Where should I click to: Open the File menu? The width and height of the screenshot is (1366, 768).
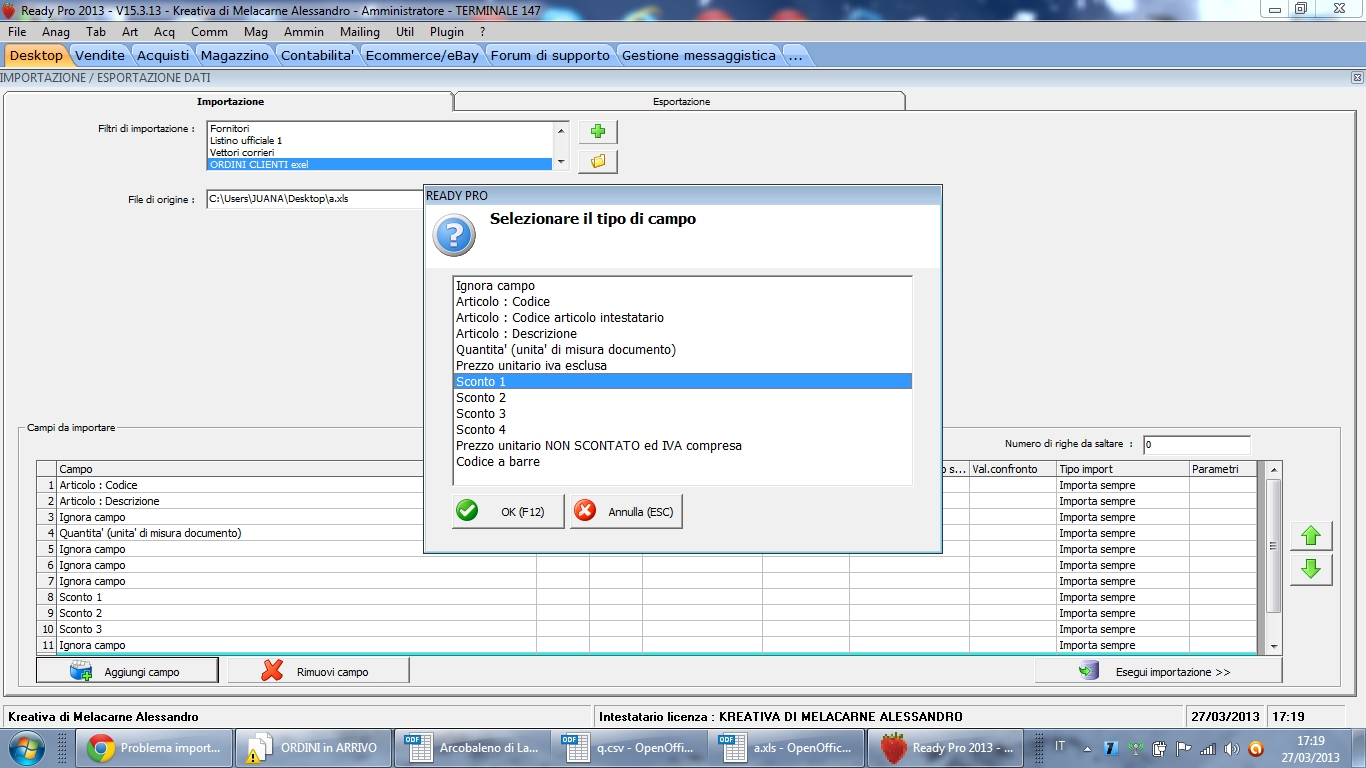pyautogui.click(x=17, y=32)
